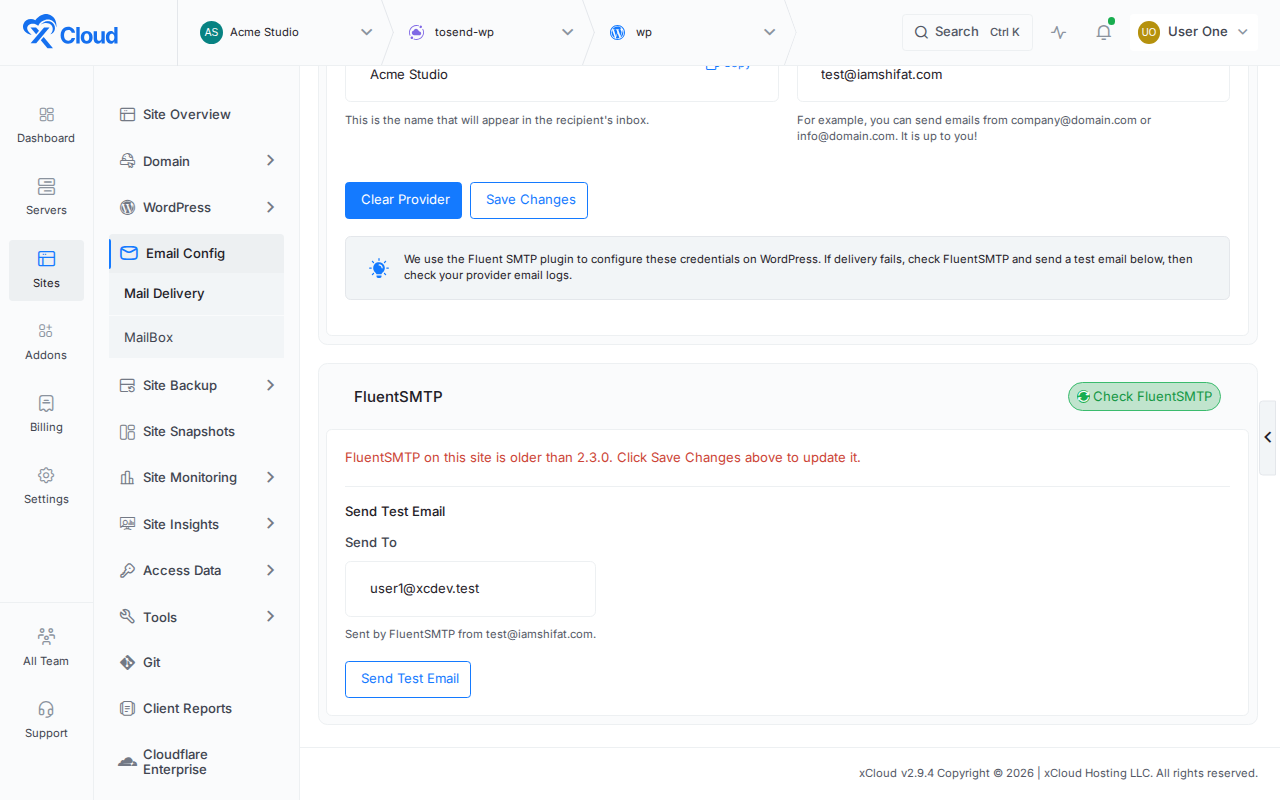This screenshot has height=800, width=1280.
Task: Click the Check FluentSMTP button
Action: click(x=1144, y=397)
